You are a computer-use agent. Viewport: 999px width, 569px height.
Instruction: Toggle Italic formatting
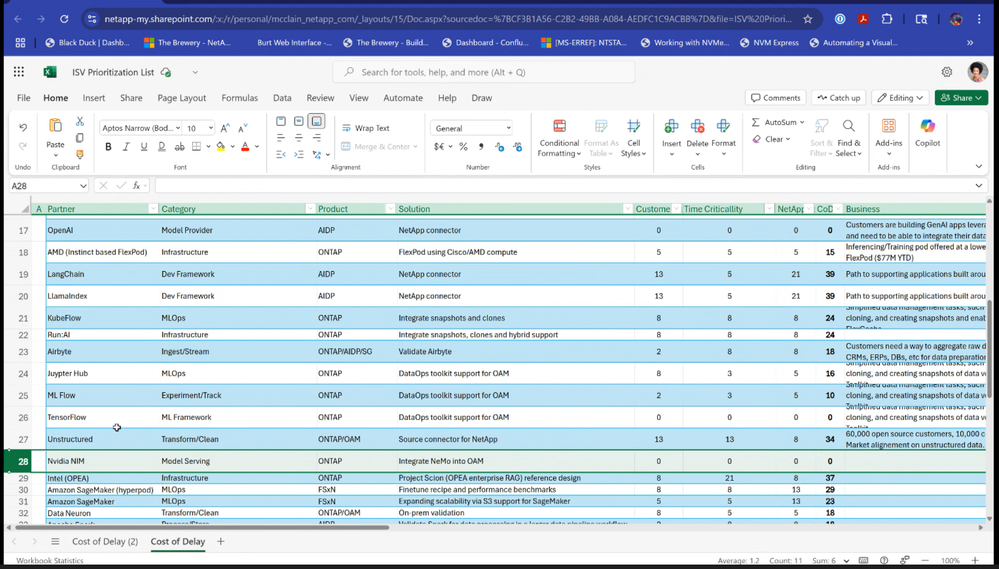126,147
